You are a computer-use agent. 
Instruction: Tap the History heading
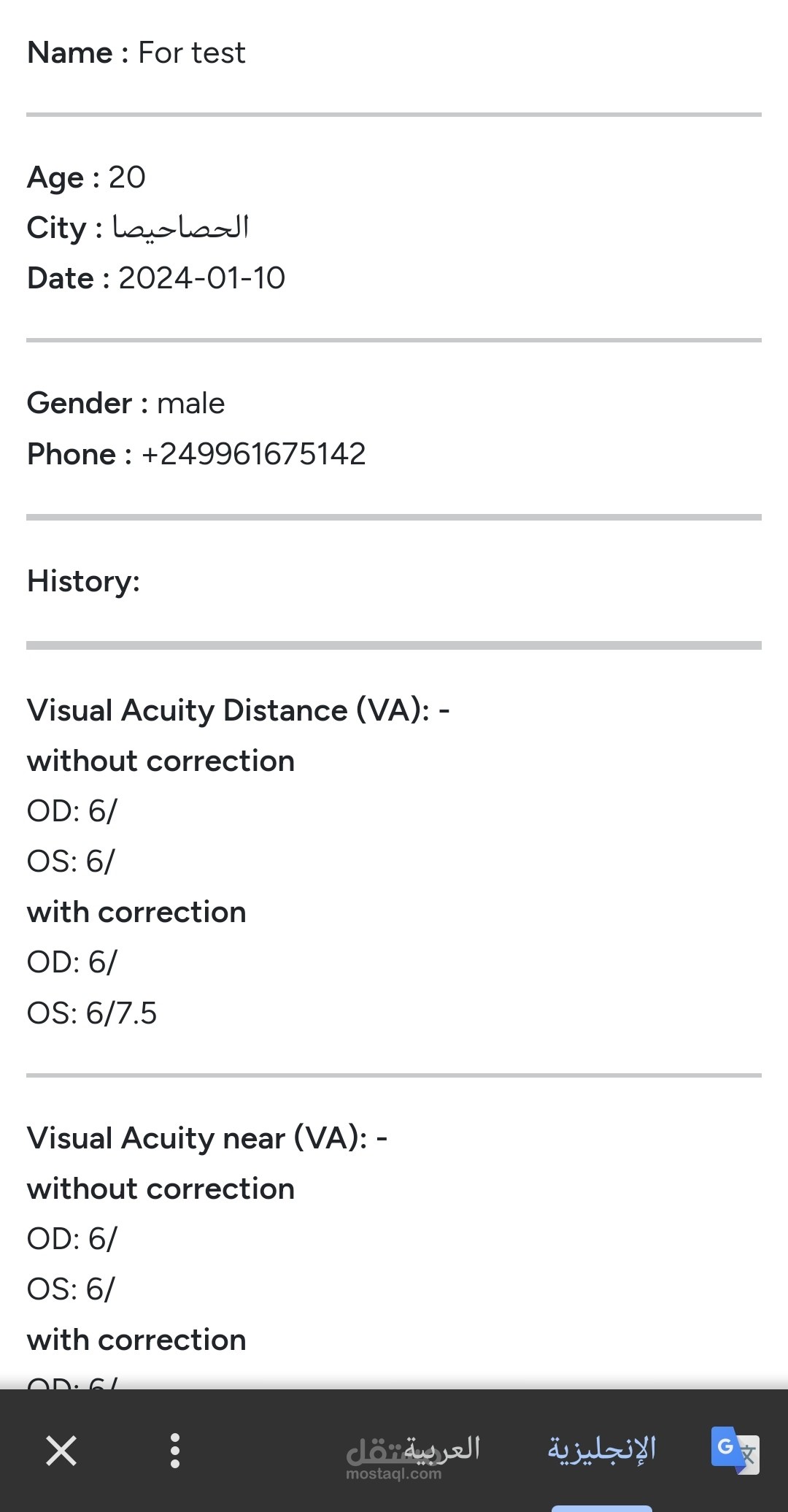click(83, 581)
